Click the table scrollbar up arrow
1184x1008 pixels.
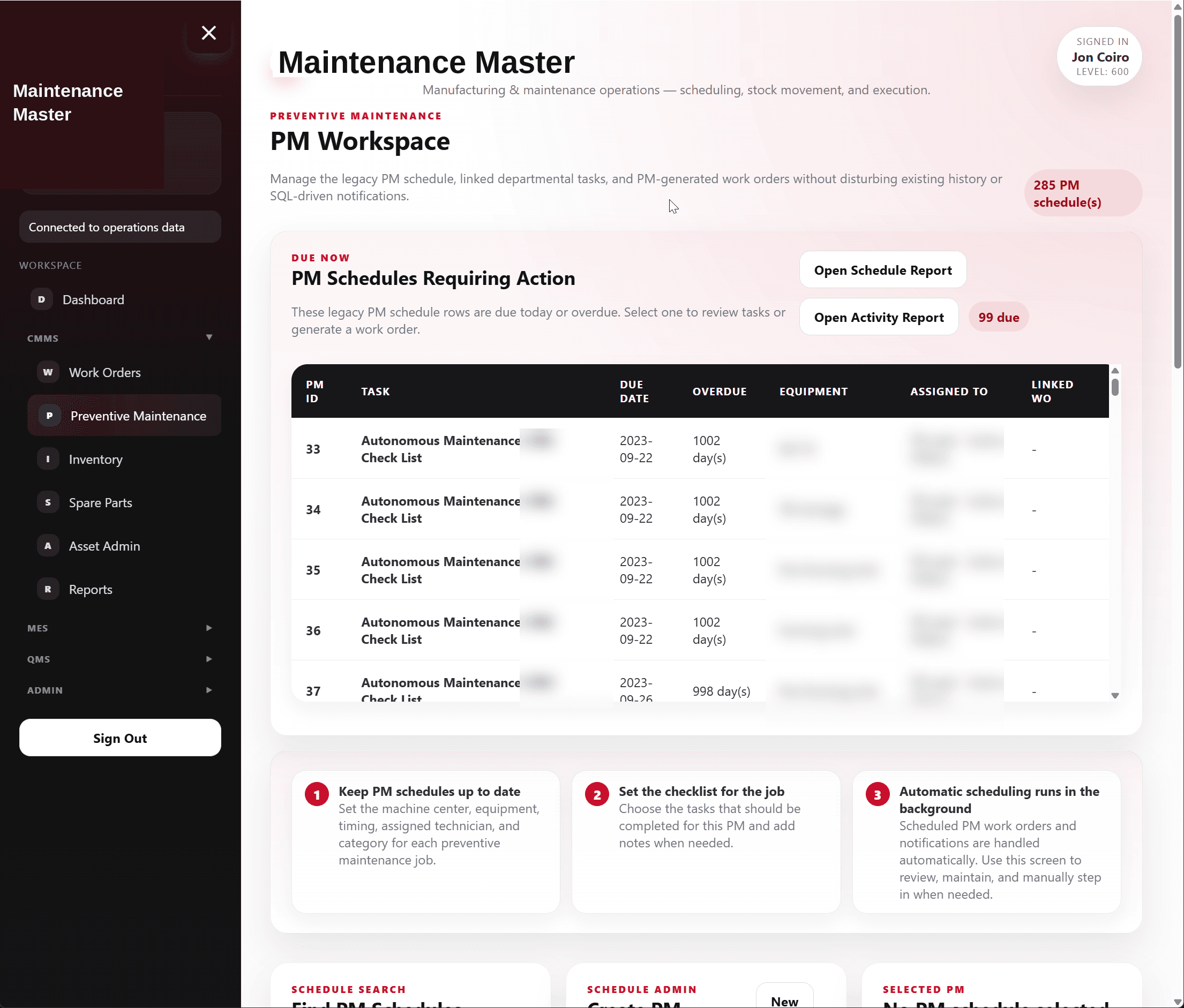pyautogui.click(x=1114, y=370)
